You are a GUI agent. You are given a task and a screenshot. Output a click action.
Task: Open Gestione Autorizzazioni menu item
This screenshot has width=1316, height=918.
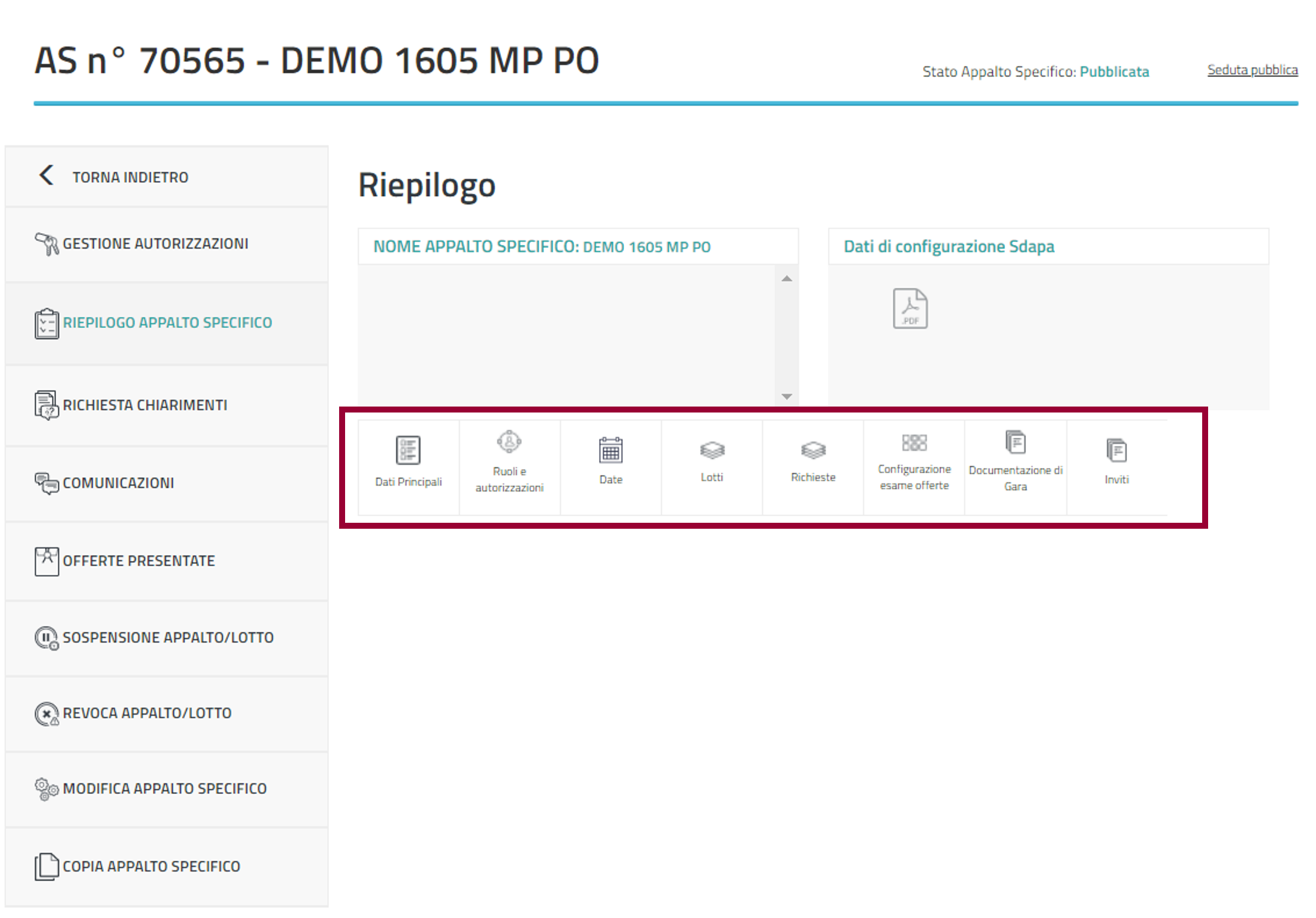155,244
